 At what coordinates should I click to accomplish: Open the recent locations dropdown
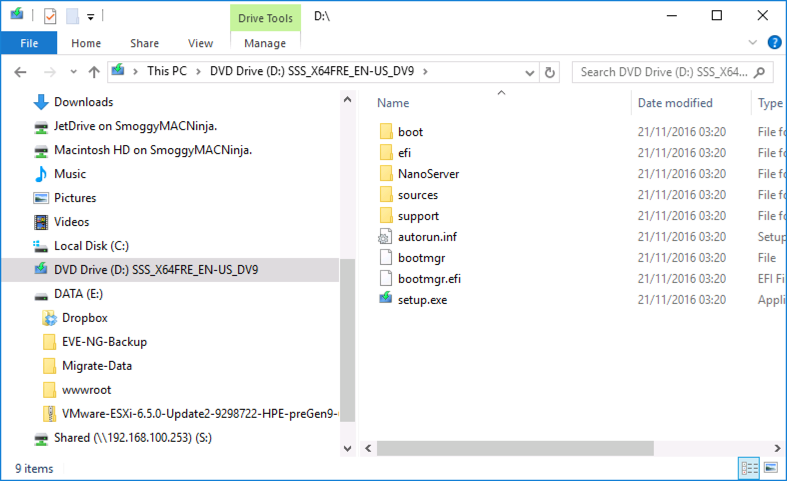point(73,72)
